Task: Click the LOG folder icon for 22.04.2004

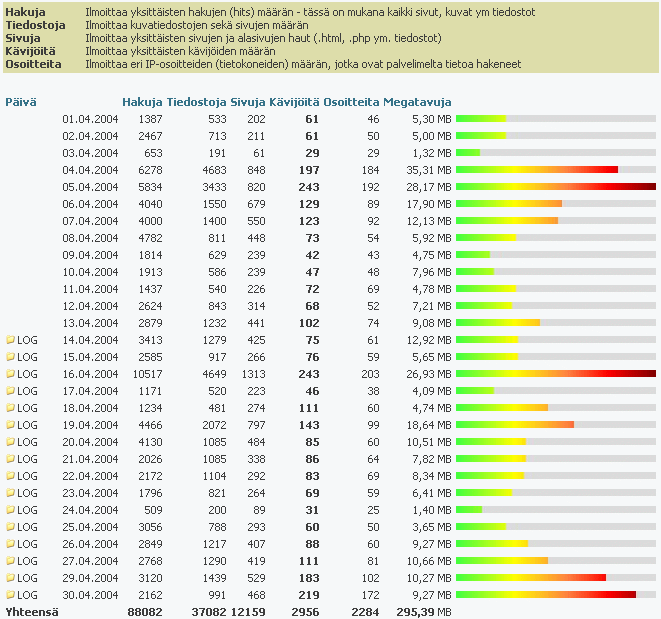Action: (11, 476)
